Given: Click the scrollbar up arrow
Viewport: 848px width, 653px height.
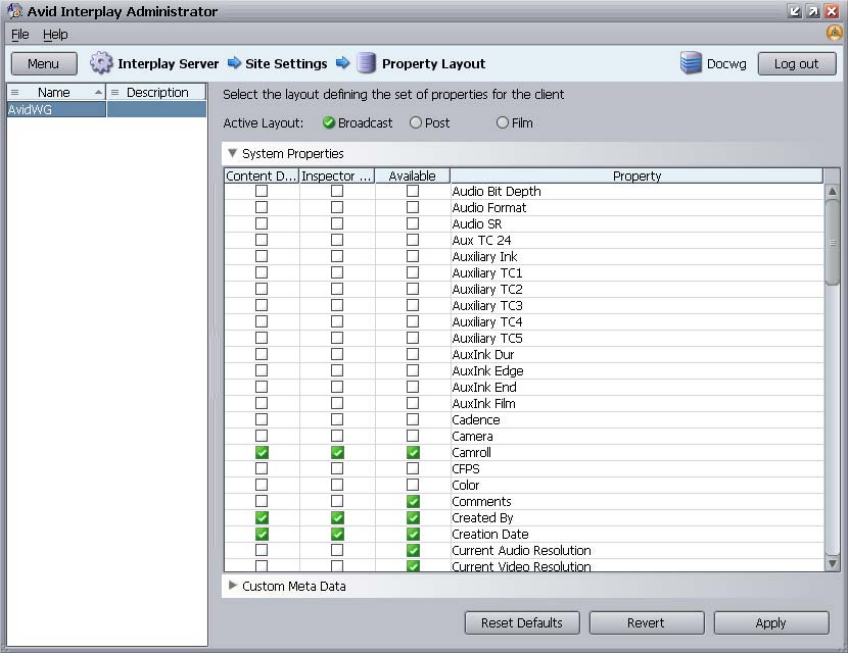Looking at the screenshot, I should 832,192.
